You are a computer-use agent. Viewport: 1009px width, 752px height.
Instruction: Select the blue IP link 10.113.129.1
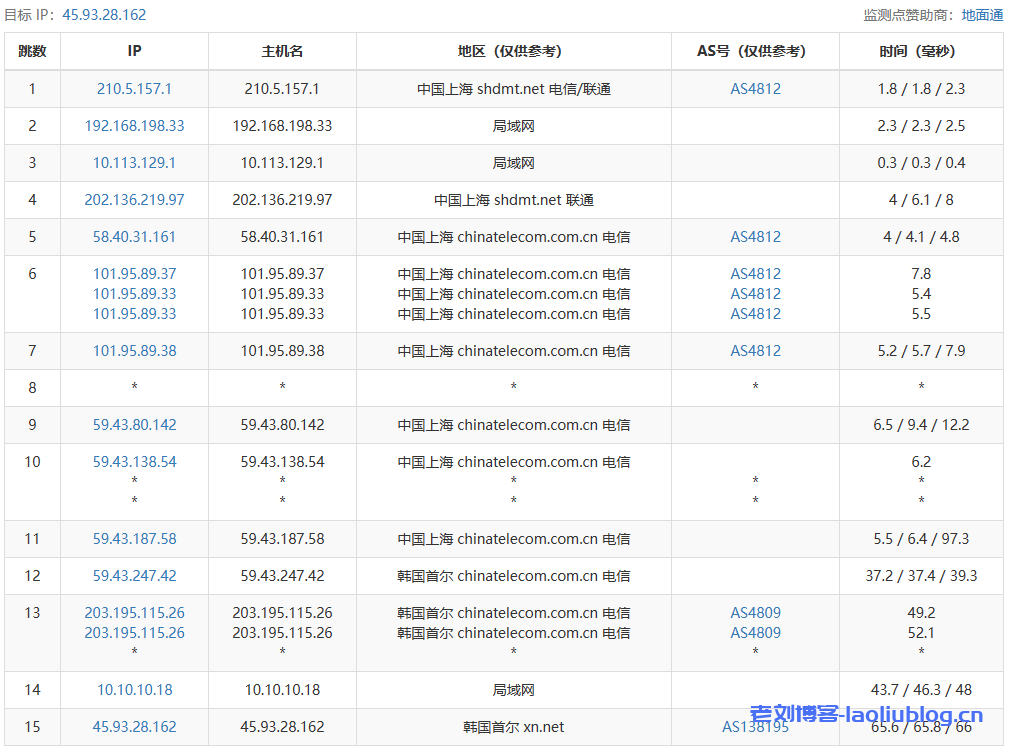(134, 163)
